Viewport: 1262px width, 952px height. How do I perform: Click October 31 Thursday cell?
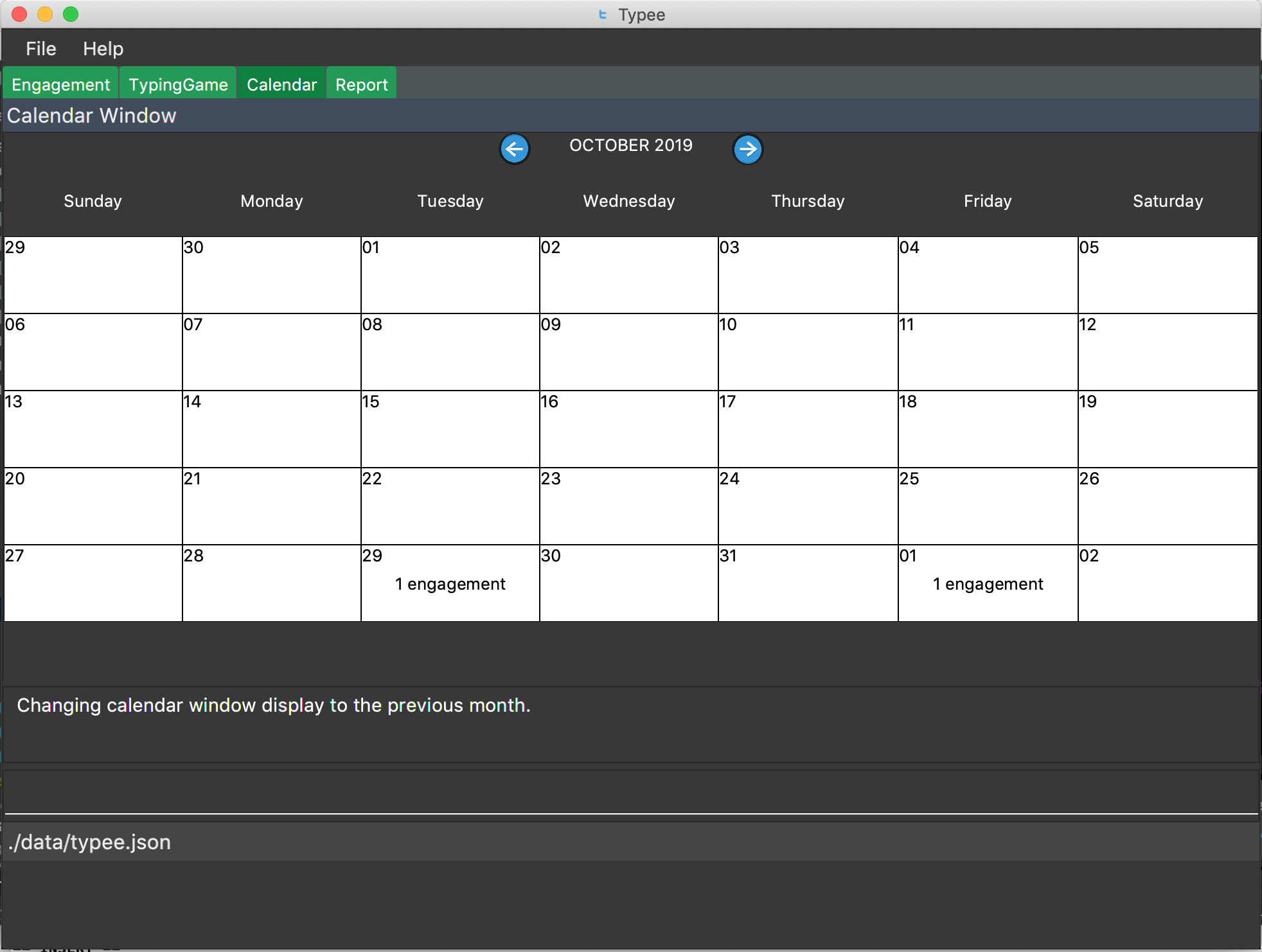(808, 580)
